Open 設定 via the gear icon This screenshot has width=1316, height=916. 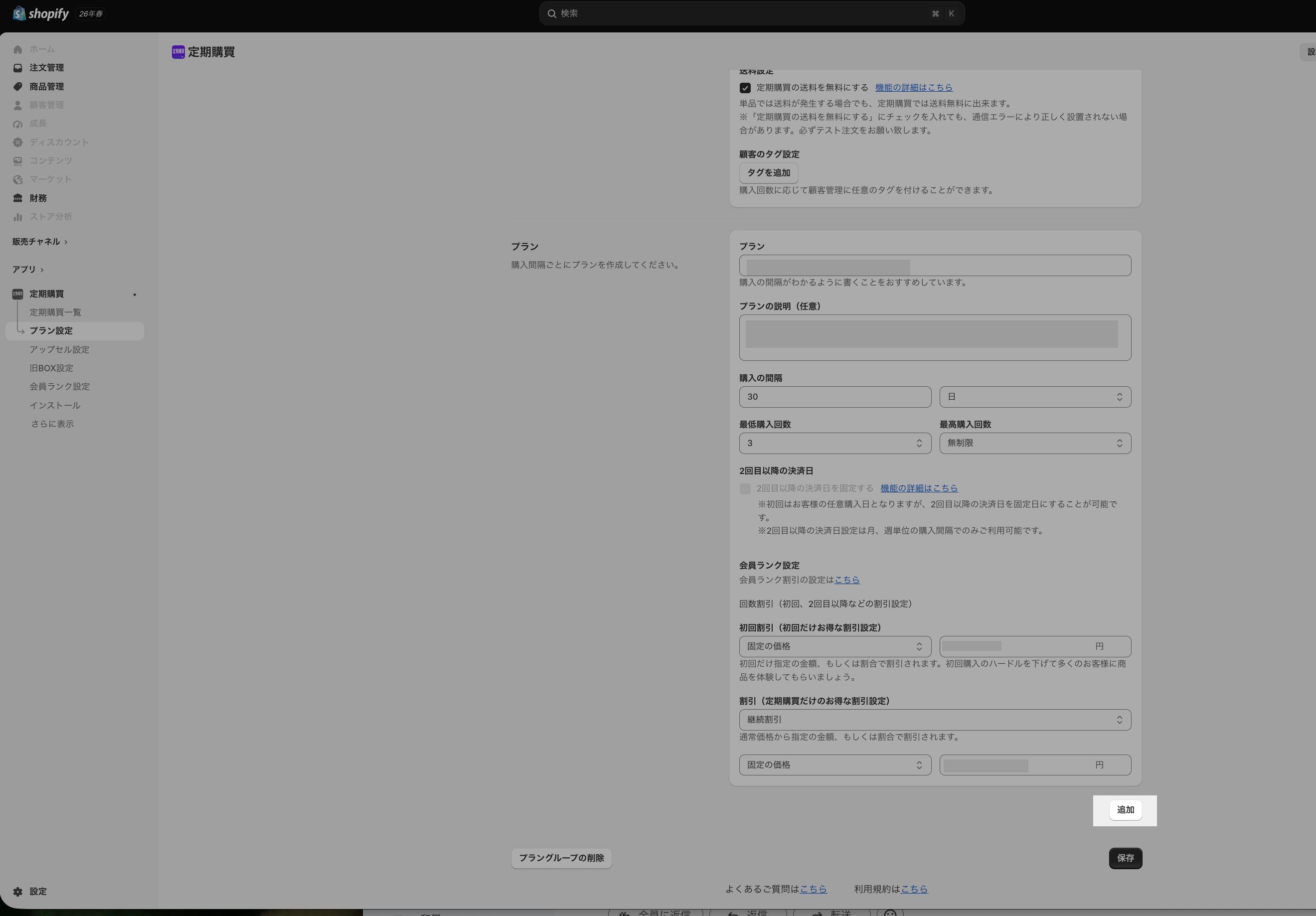(x=18, y=892)
